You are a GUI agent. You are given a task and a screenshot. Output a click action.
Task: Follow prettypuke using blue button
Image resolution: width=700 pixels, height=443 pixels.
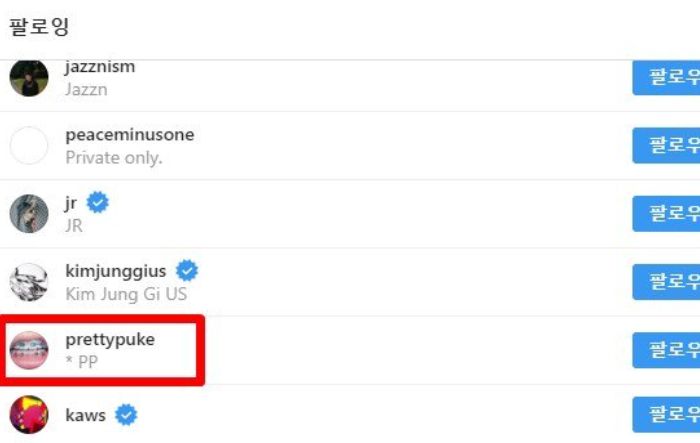667,350
